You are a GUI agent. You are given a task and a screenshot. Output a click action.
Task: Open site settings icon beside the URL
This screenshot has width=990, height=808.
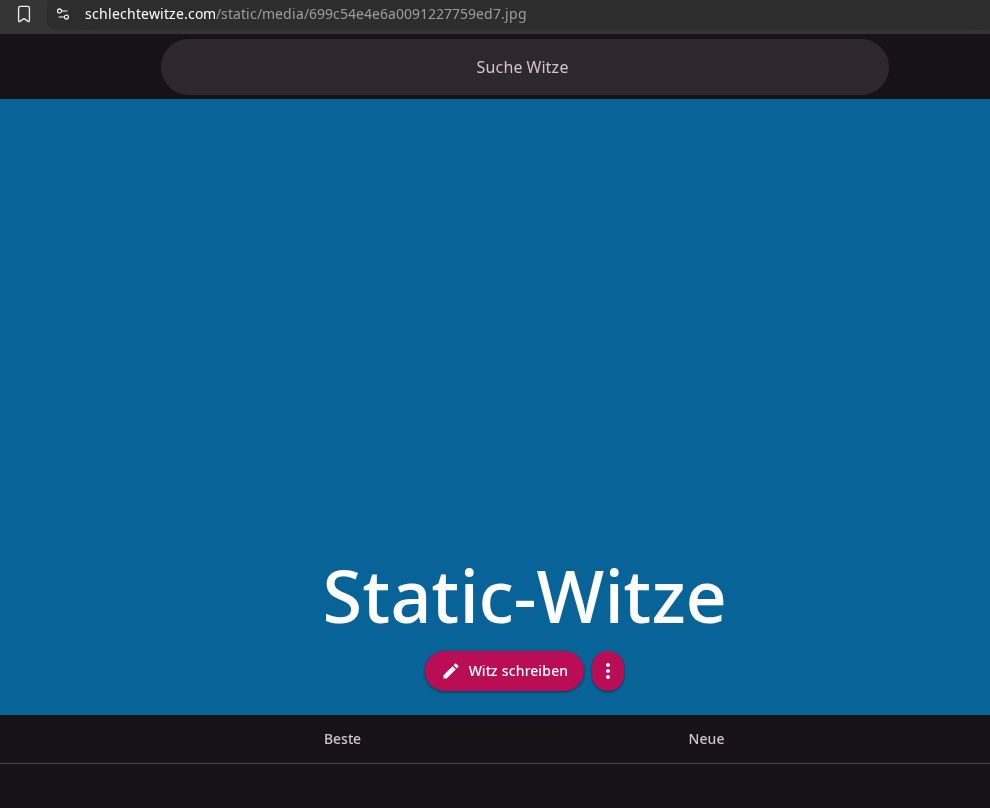(x=63, y=14)
